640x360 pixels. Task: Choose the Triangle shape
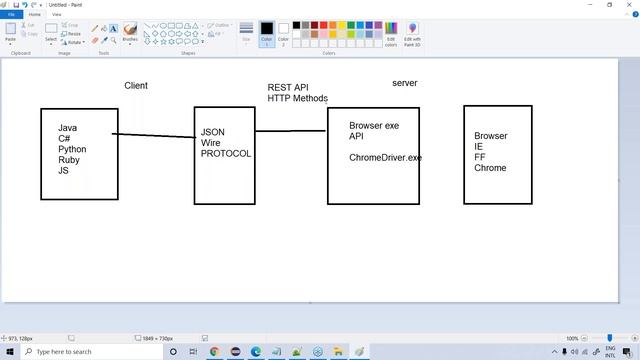tap(196, 26)
